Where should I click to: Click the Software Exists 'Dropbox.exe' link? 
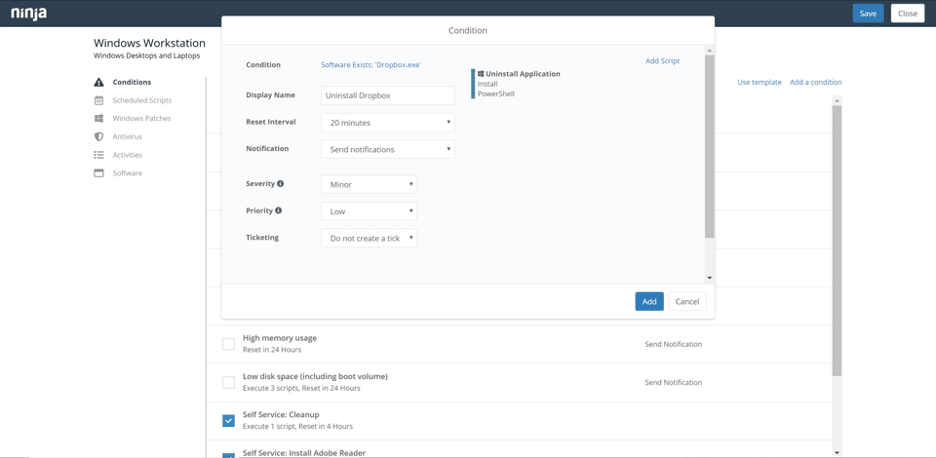370,65
